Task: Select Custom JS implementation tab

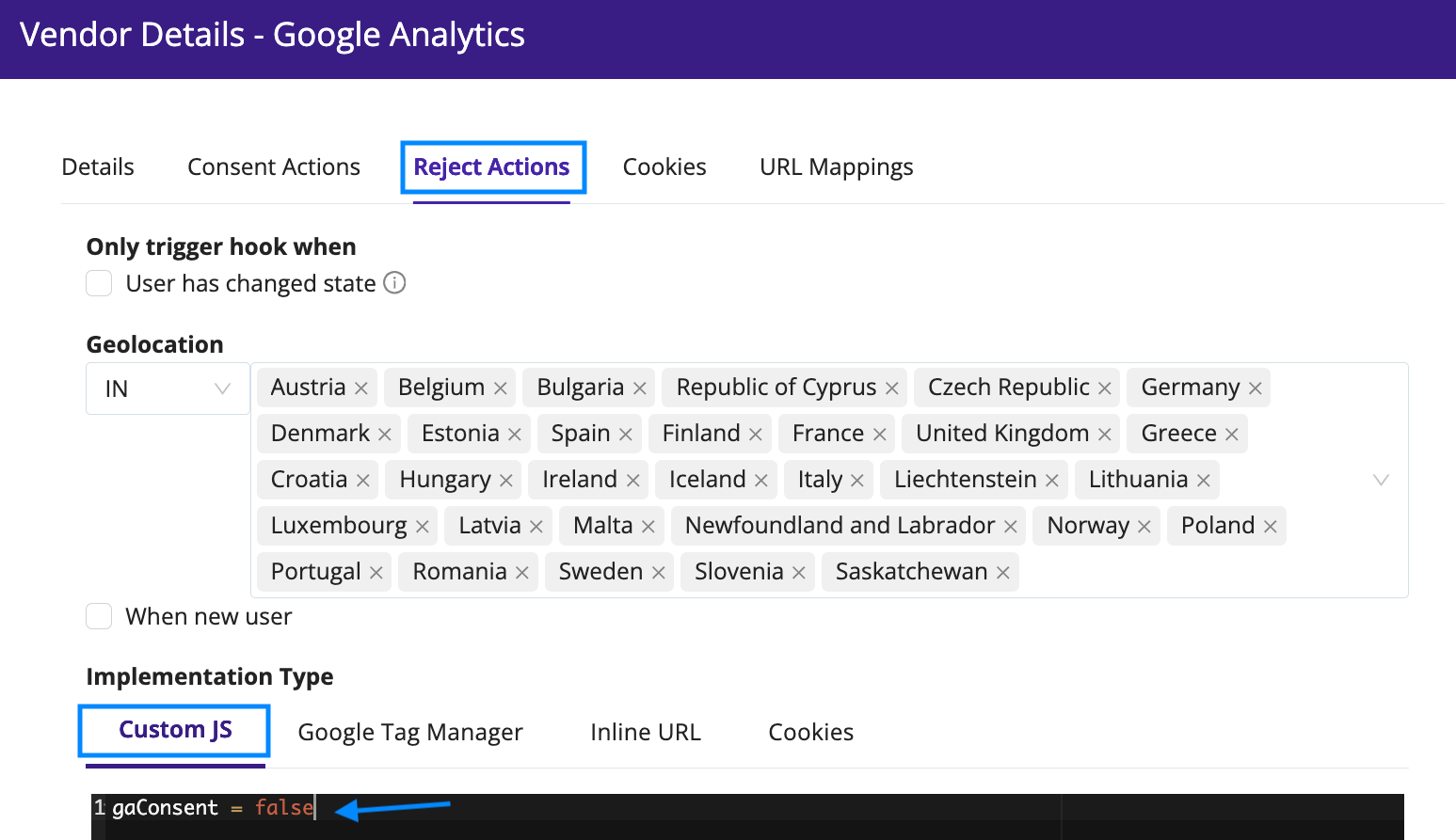Action: (x=175, y=730)
